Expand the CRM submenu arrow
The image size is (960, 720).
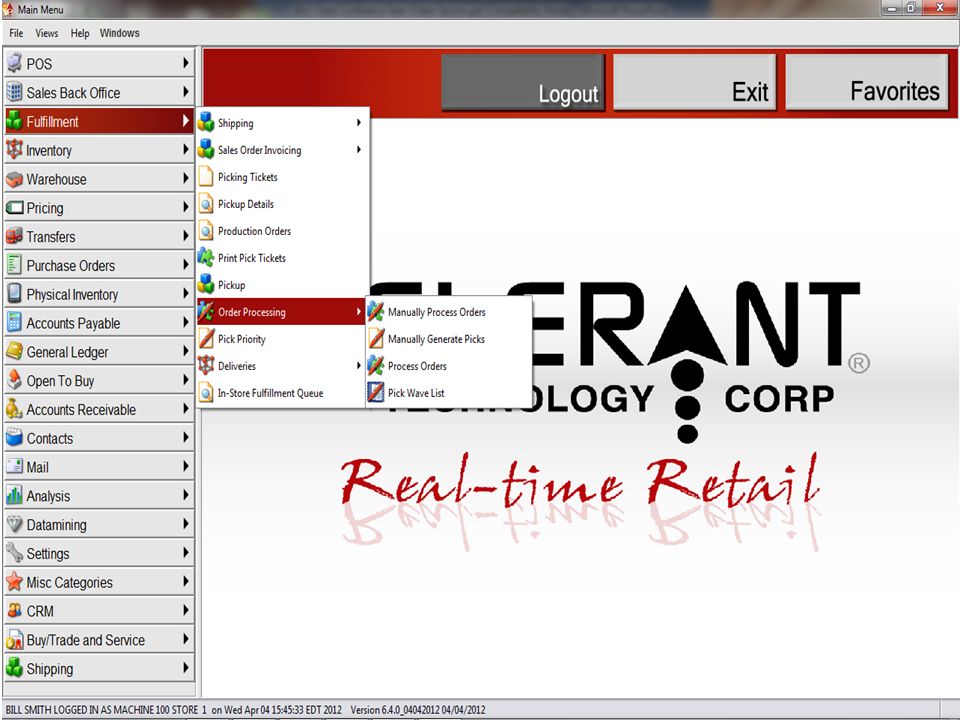(x=186, y=610)
